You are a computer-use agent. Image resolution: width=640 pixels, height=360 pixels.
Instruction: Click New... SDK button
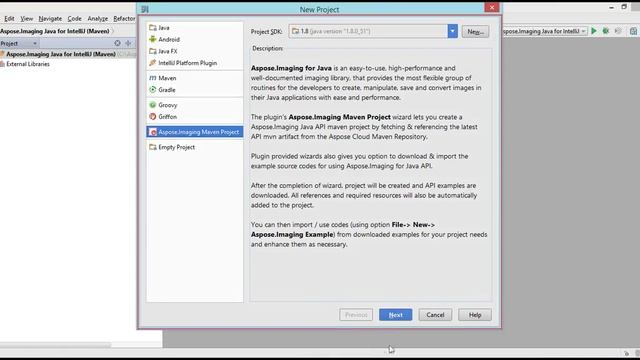pos(476,32)
